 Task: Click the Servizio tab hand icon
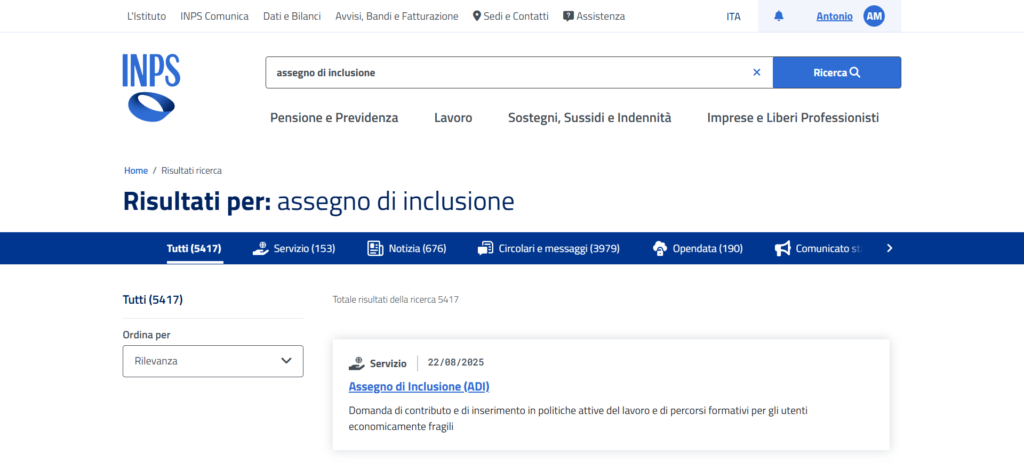pyautogui.click(x=261, y=248)
